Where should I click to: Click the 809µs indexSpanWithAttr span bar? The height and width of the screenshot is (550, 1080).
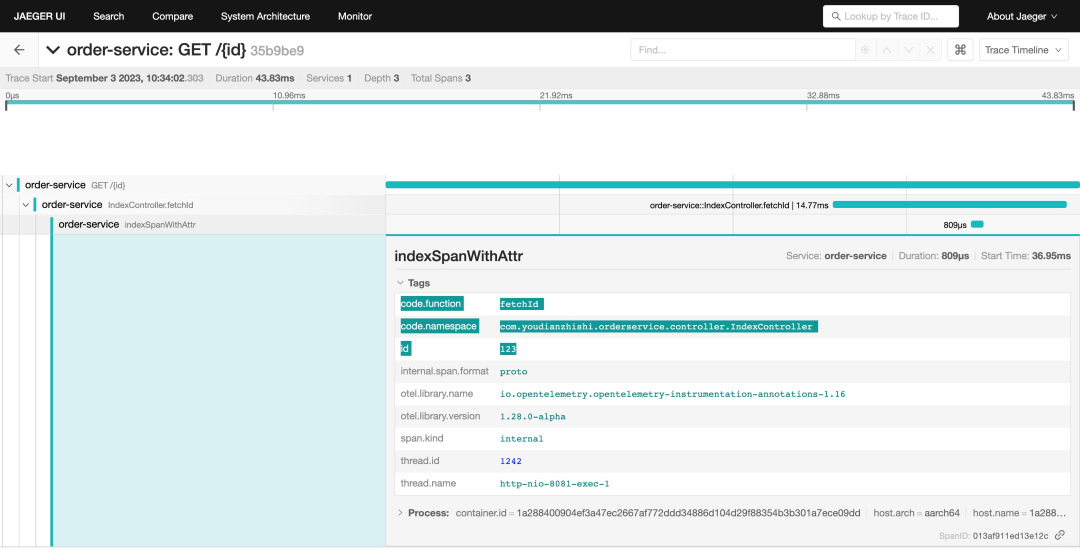point(977,224)
